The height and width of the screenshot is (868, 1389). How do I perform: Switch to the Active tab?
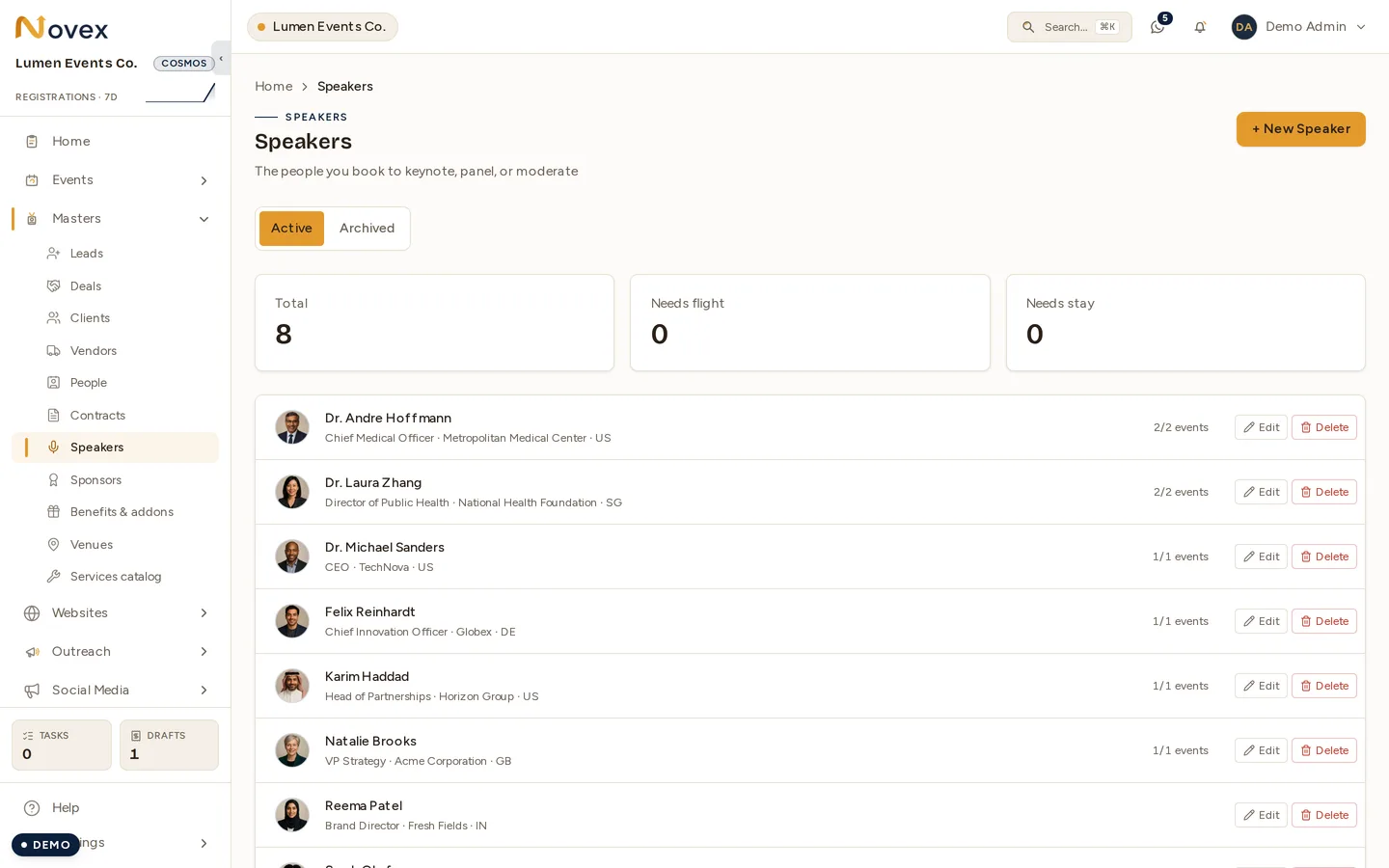(291, 229)
